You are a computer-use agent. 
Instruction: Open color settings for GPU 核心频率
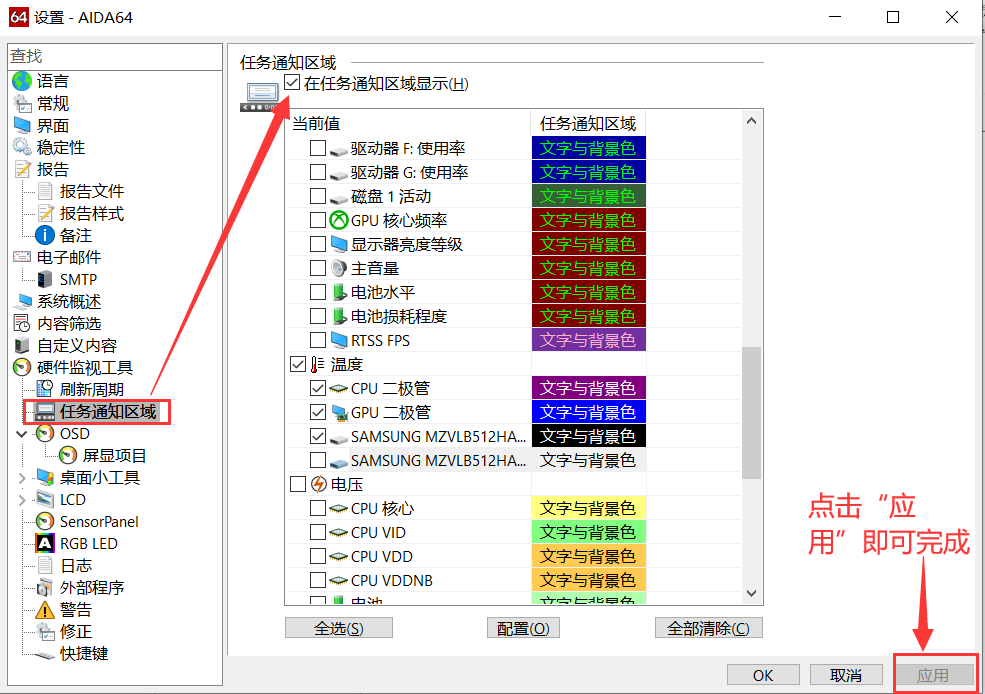pyautogui.click(x=588, y=220)
